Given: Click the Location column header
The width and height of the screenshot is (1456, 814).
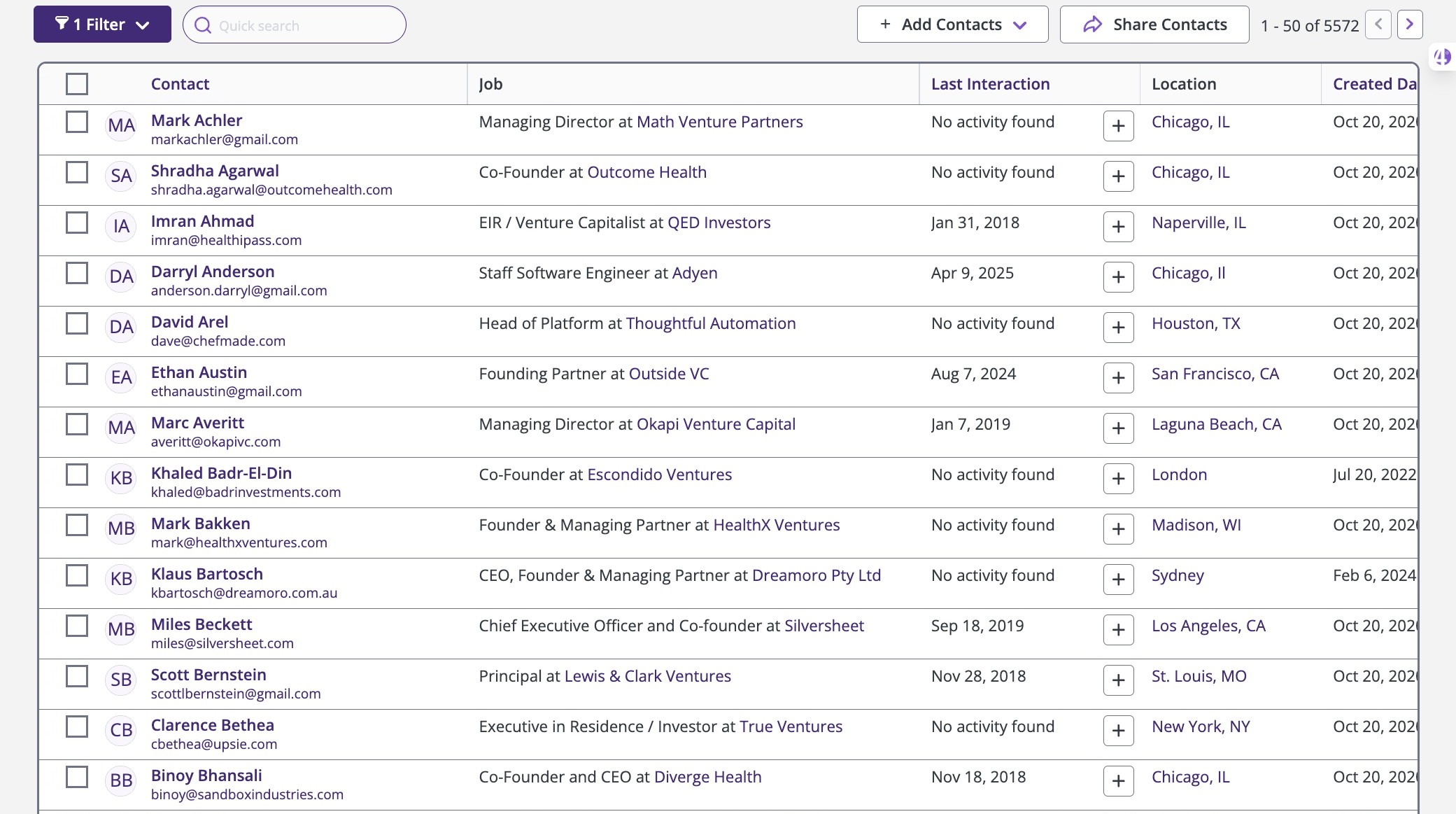Looking at the screenshot, I should [1184, 84].
